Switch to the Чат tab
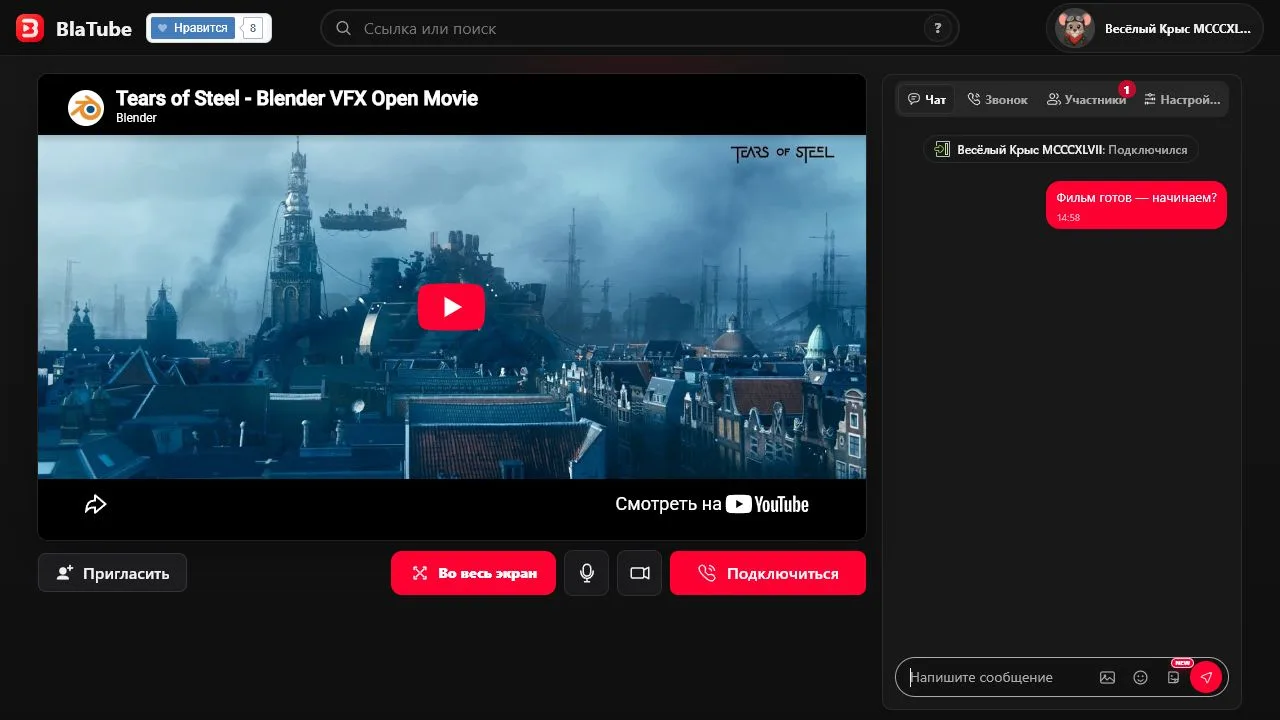 tap(927, 99)
